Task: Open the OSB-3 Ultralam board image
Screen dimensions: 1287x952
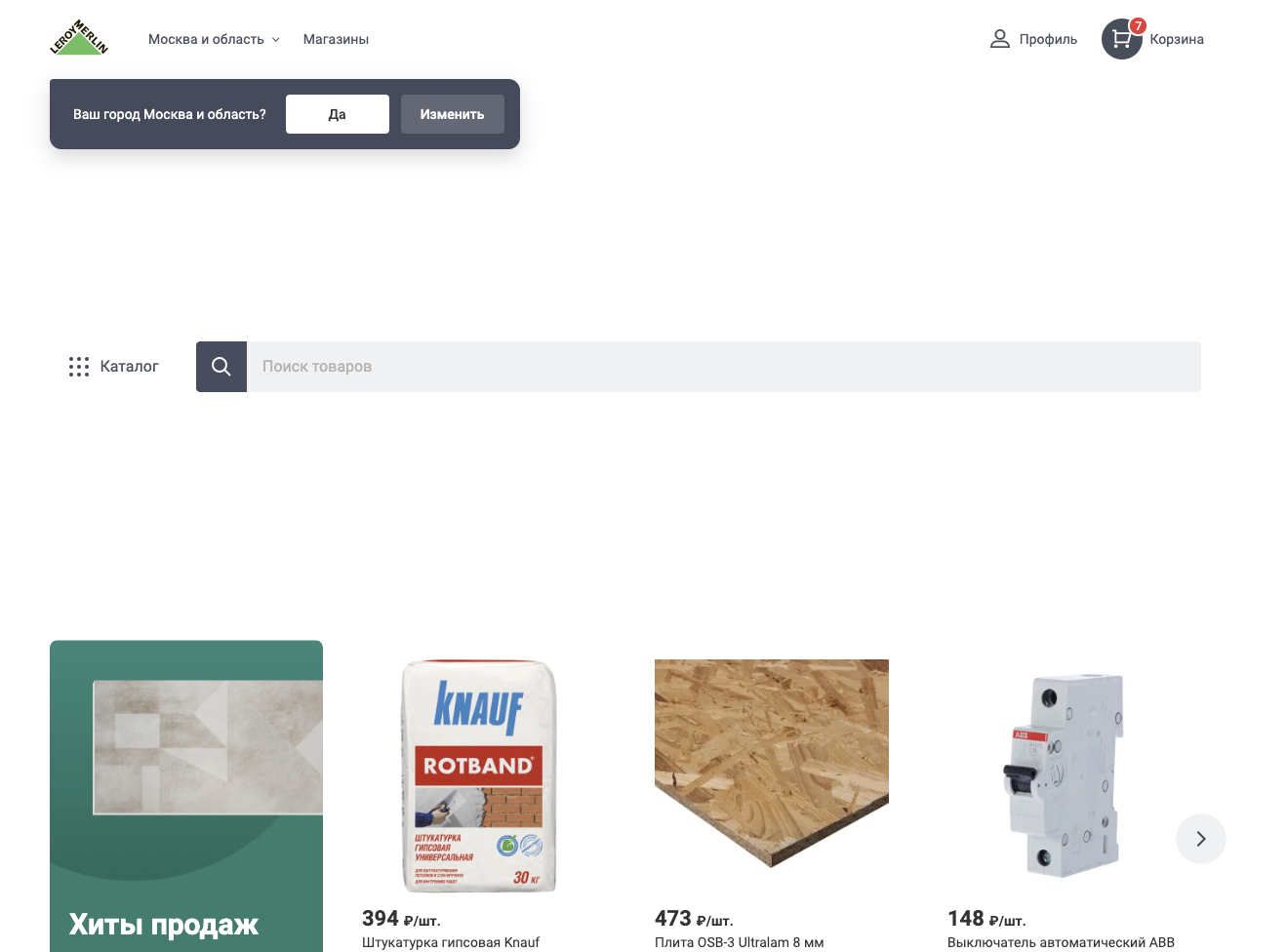Action: 772,764
